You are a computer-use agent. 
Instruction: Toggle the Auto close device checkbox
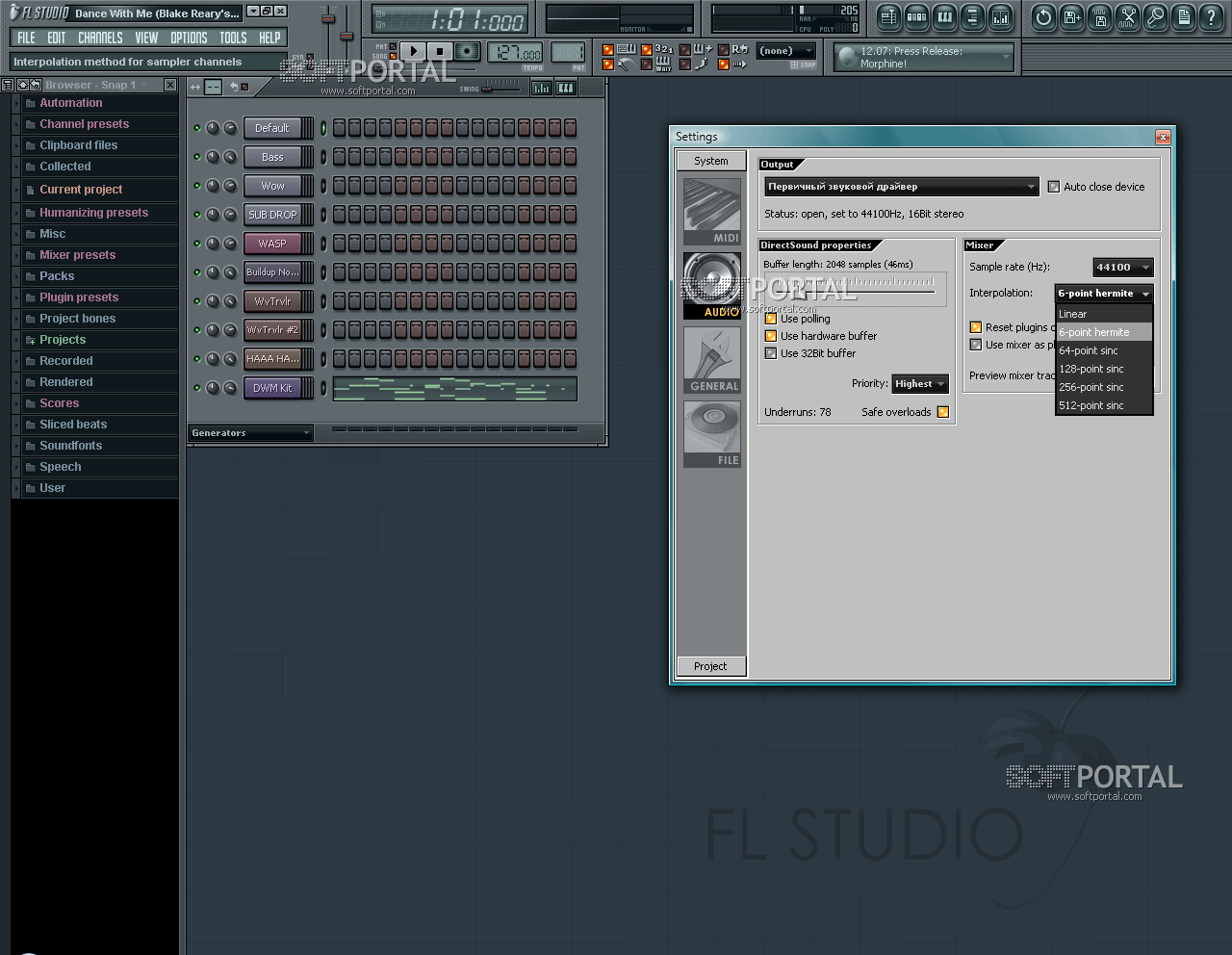coord(1053,187)
